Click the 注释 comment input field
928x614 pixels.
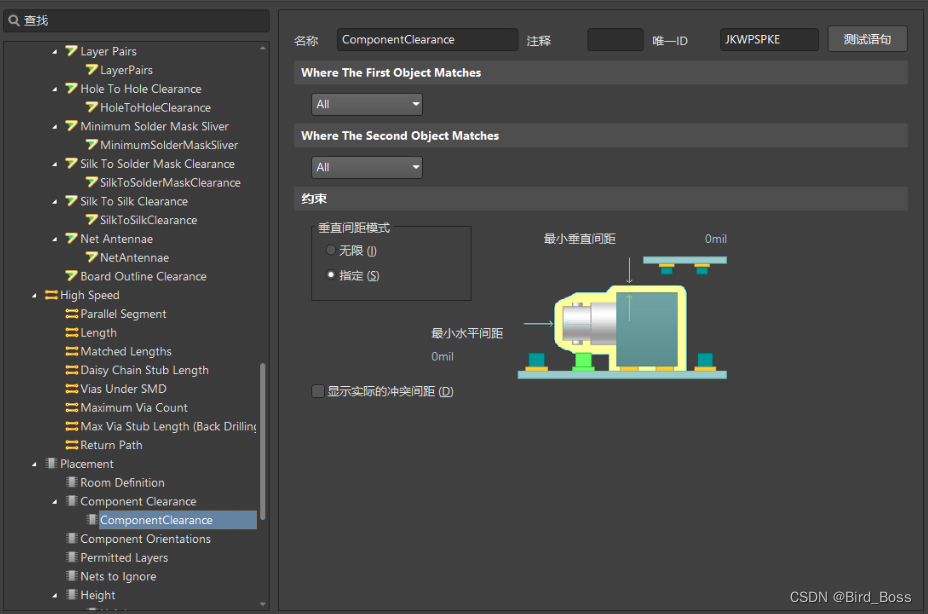point(616,40)
